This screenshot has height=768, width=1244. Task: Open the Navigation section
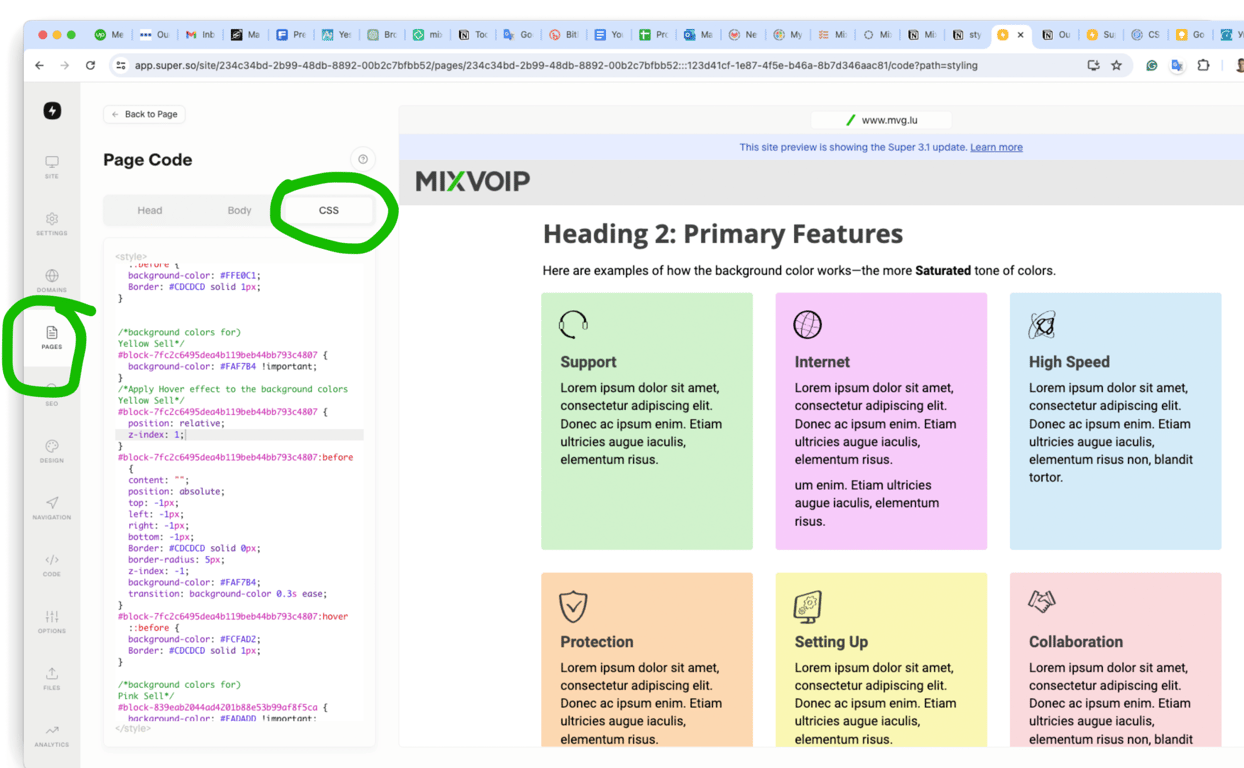52,508
